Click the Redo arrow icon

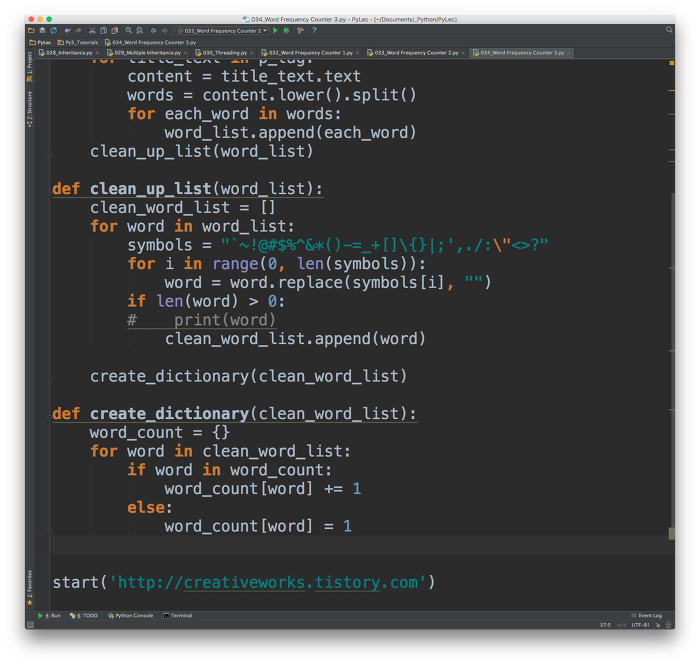coord(79,30)
